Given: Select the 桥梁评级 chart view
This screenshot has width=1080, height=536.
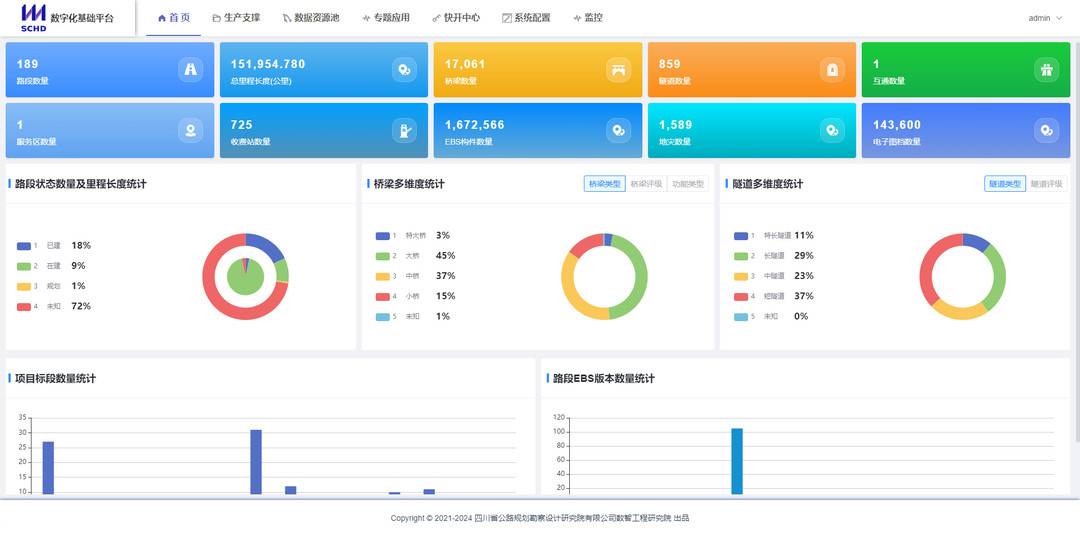Looking at the screenshot, I should point(646,184).
